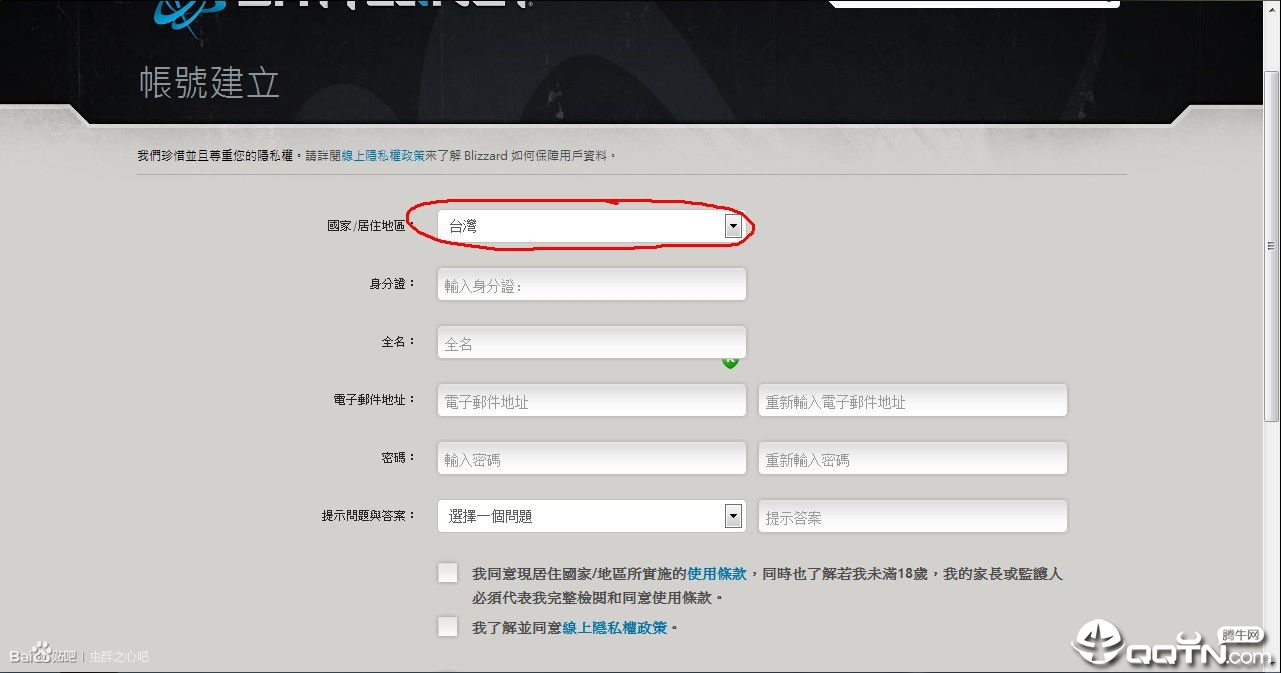
Task: Click the search box at page top
Action: [974, 4]
